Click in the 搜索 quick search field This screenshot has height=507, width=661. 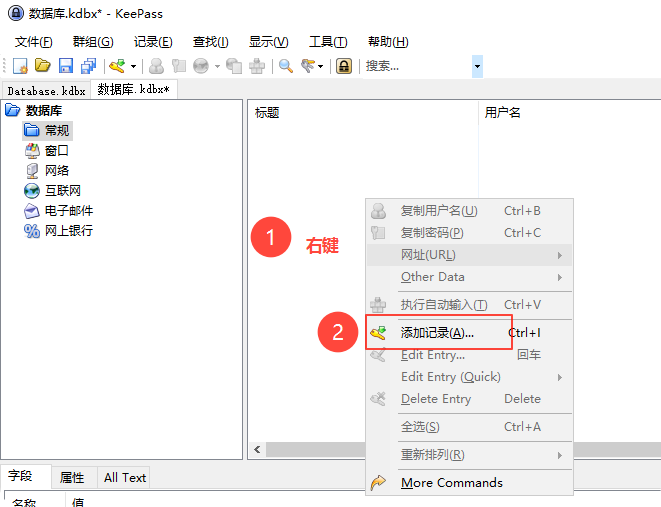[x=417, y=66]
